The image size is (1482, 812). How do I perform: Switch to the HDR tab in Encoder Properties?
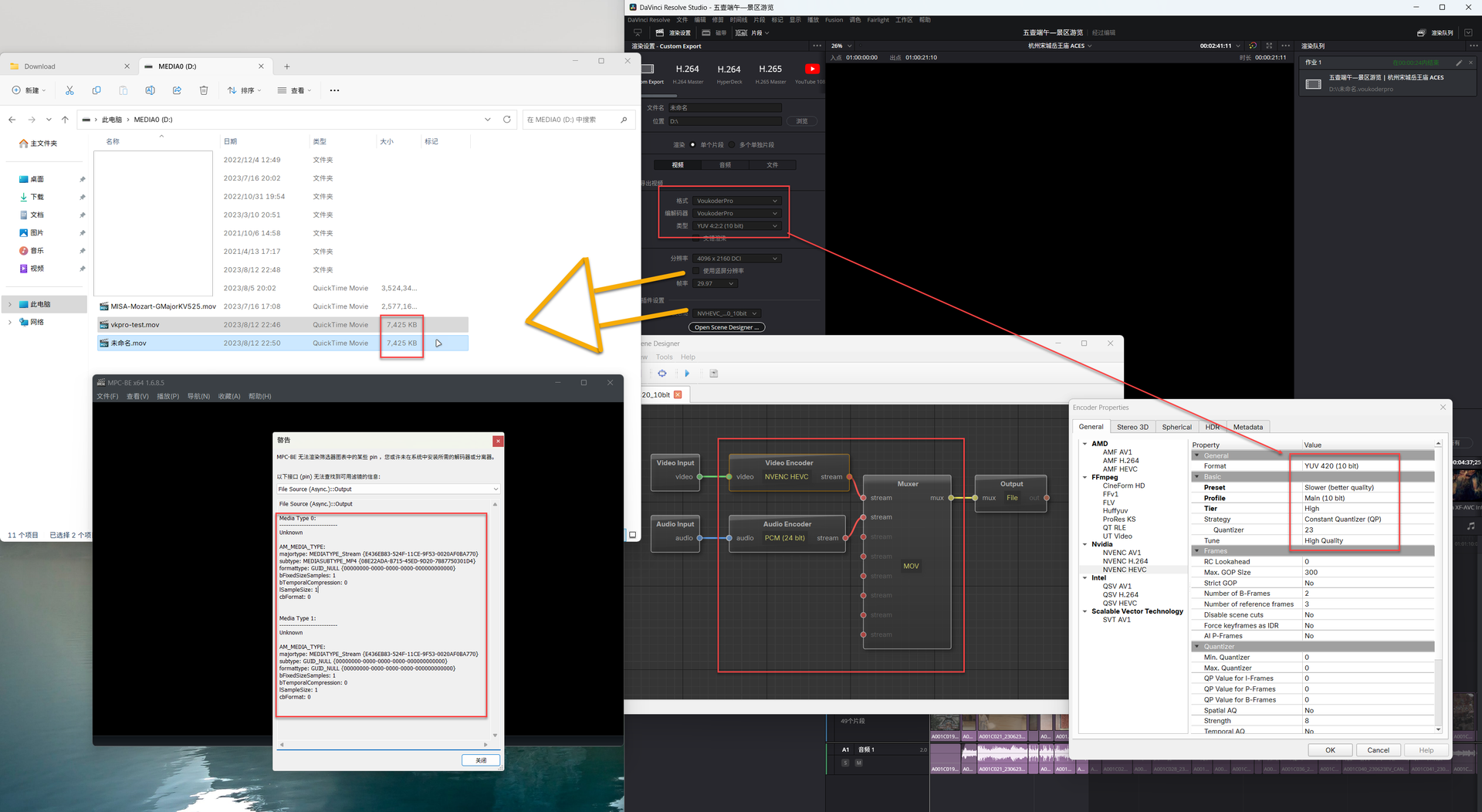coord(1212,427)
